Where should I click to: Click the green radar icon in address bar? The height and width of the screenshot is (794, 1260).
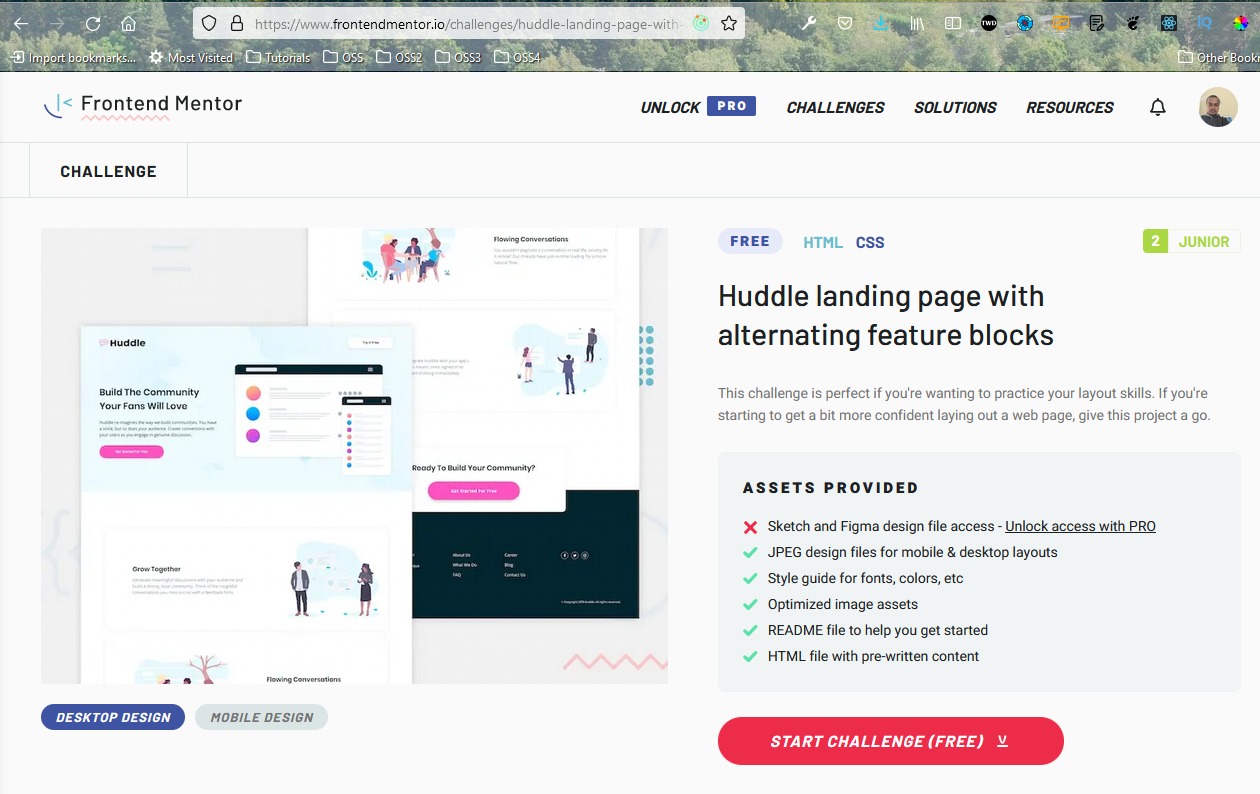click(x=701, y=23)
